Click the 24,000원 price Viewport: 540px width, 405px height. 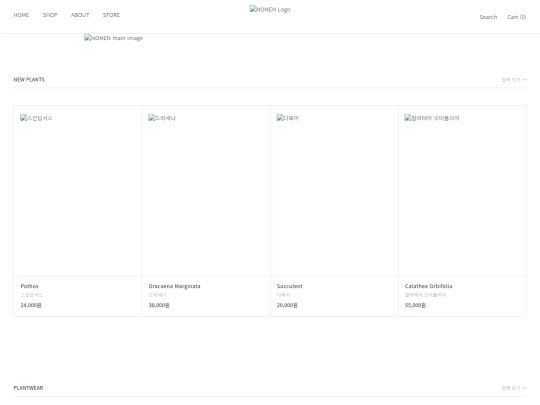pyautogui.click(x=31, y=305)
